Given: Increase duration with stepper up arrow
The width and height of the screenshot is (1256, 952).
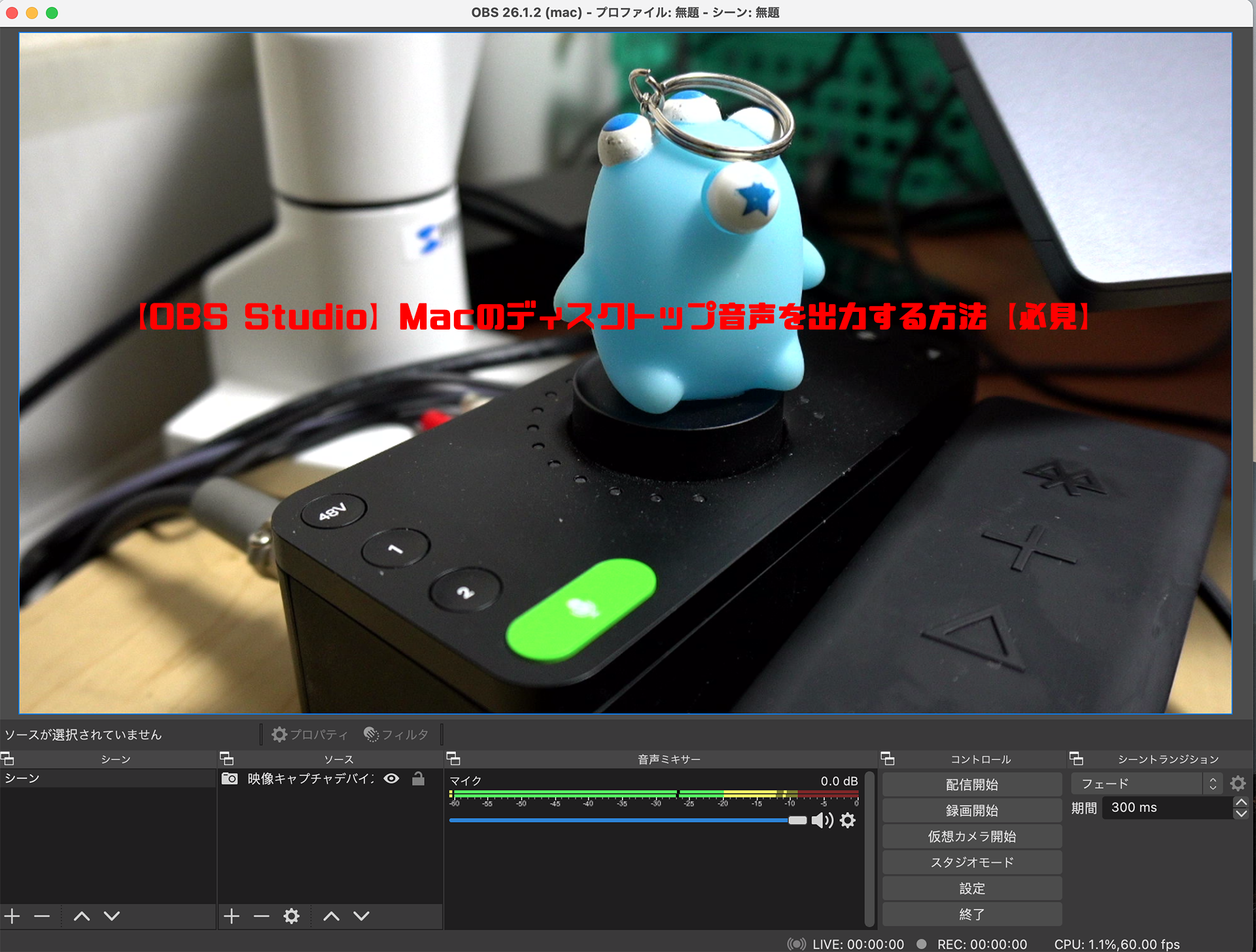Looking at the screenshot, I should point(1241,802).
